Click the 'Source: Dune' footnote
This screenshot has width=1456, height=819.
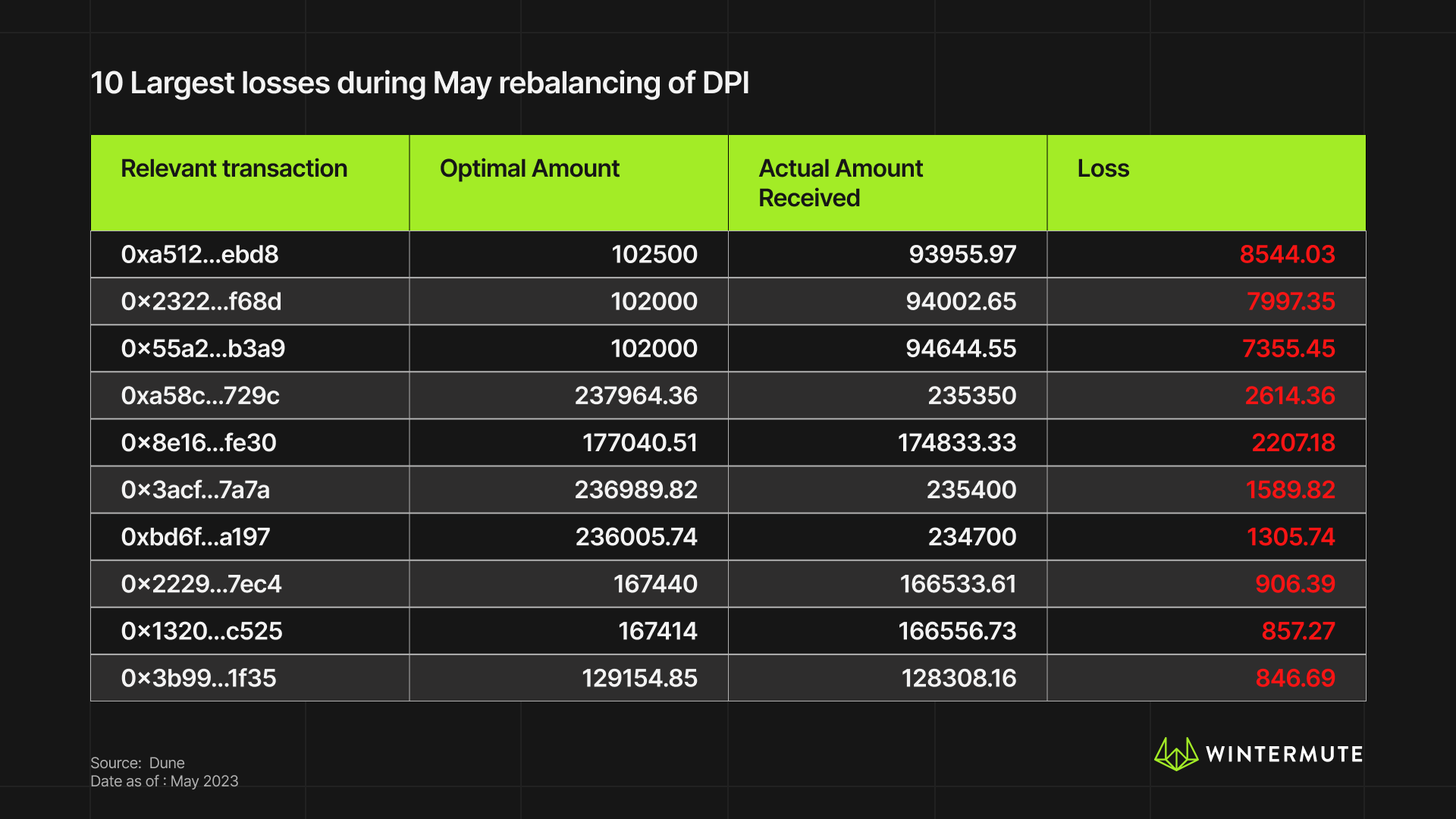[137, 763]
